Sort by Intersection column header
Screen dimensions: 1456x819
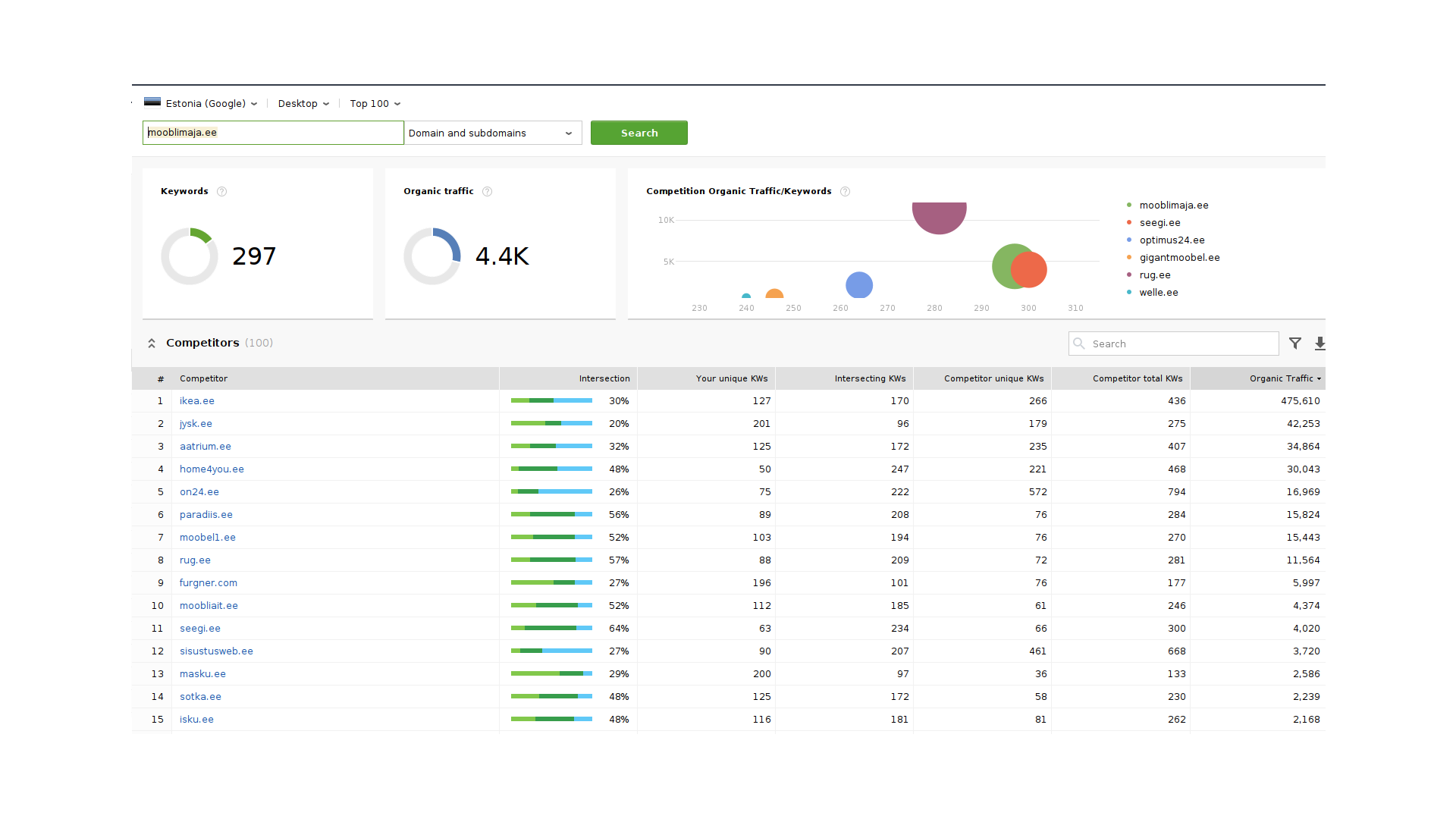tap(604, 378)
